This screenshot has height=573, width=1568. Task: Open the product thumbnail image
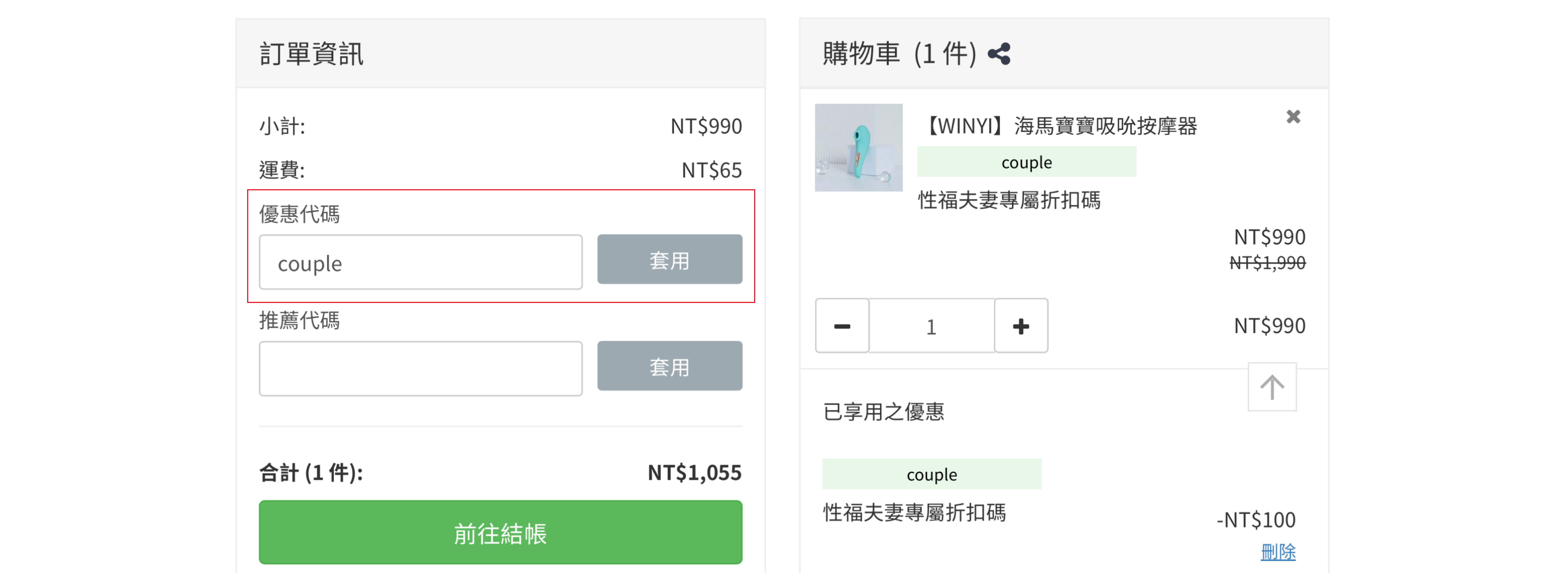click(858, 148)
